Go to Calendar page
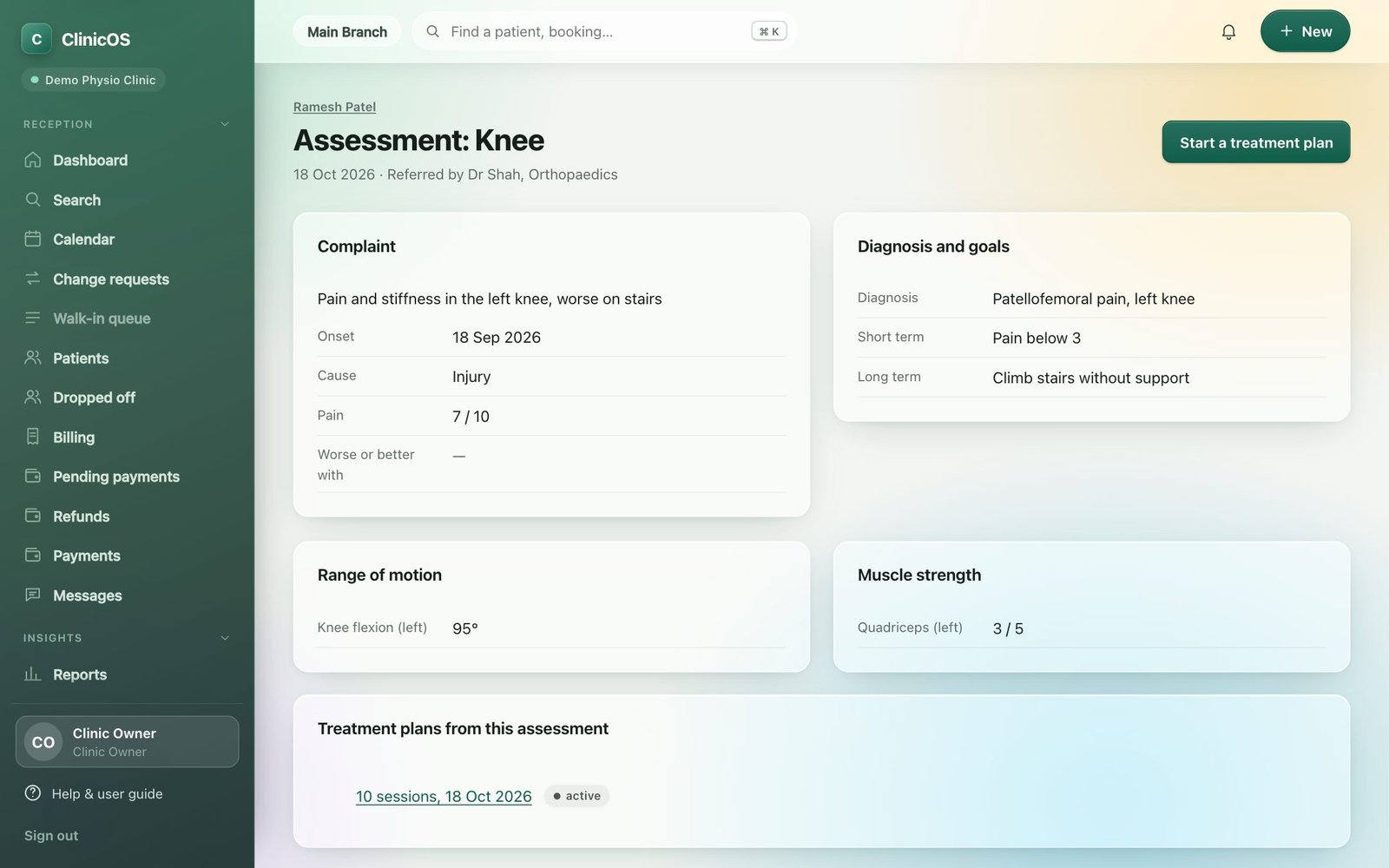Viewport: 1389px width, 868px height. tap(127, 239)
